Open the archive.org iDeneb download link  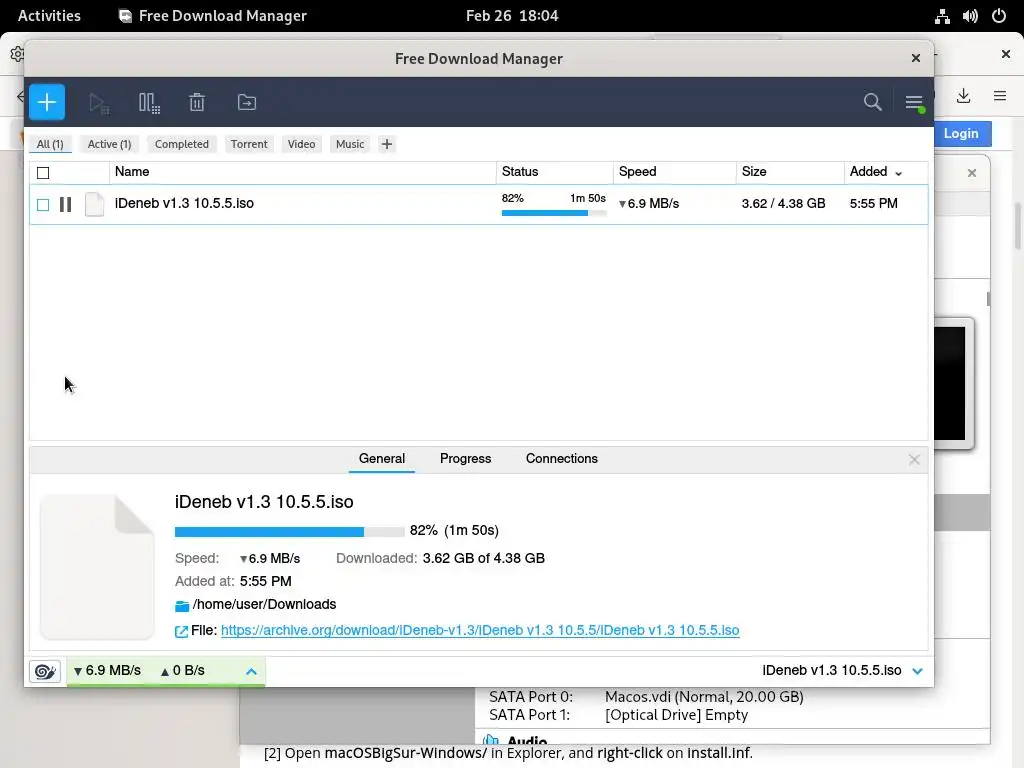point(480,630)
